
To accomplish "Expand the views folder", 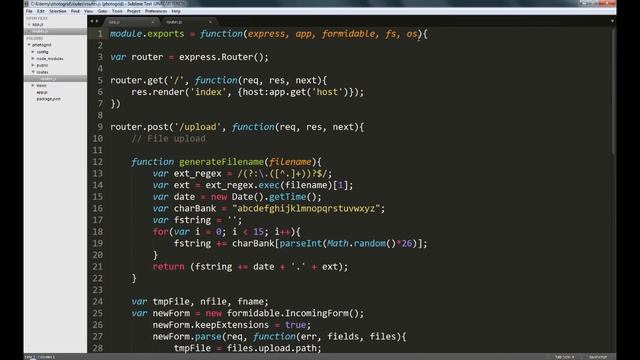I will click(33, 86).
